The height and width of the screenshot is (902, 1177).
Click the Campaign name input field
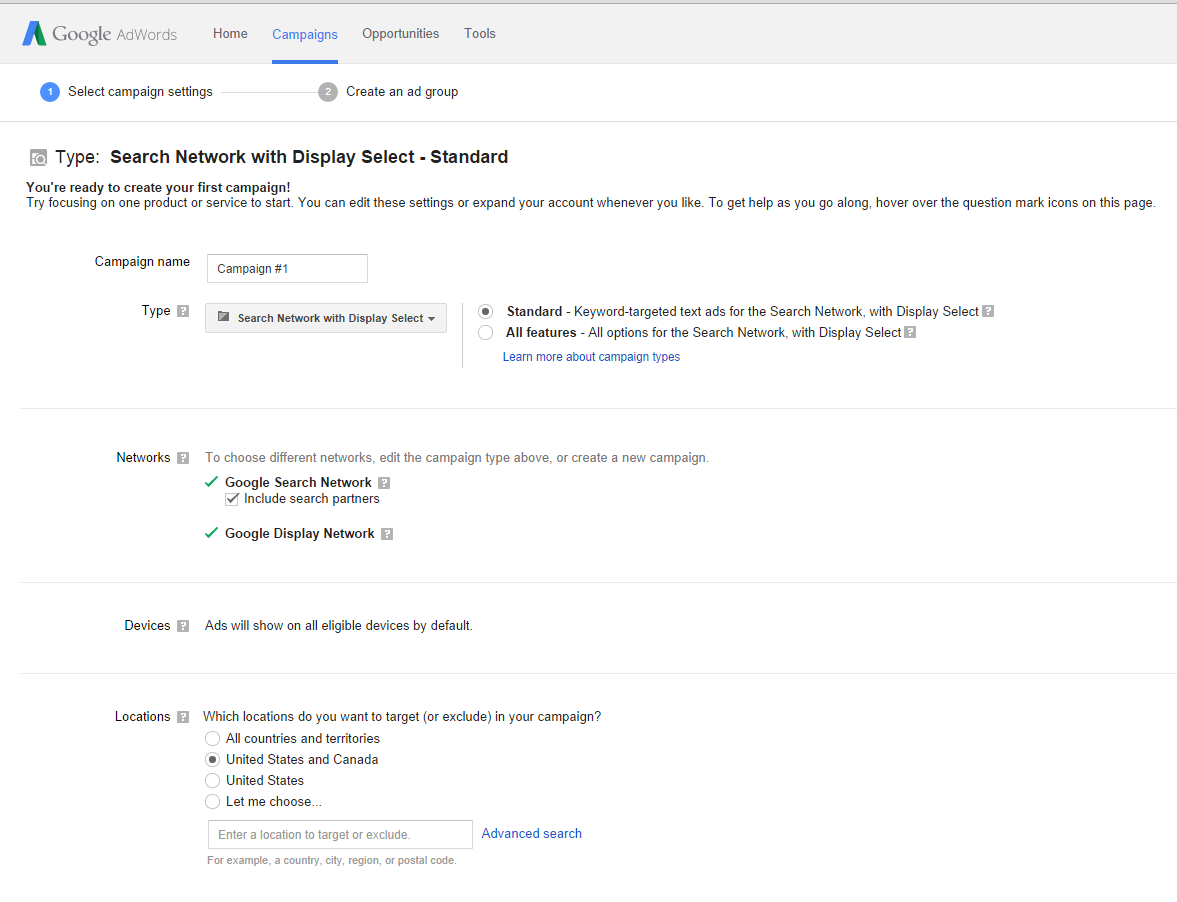287,269
